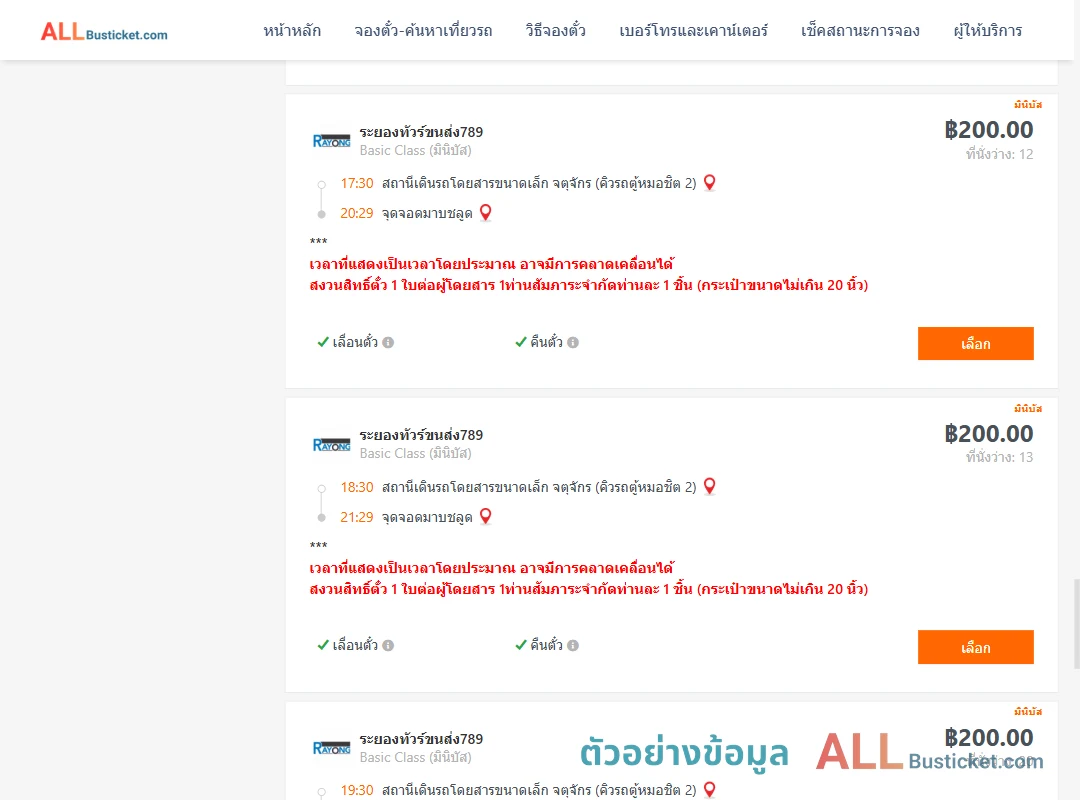Screen dimensions: 1080x800
Task: Open จองตั๋ว-ค้นหาเที่ยวรถ menu item
Action: [x=423, y=31]
